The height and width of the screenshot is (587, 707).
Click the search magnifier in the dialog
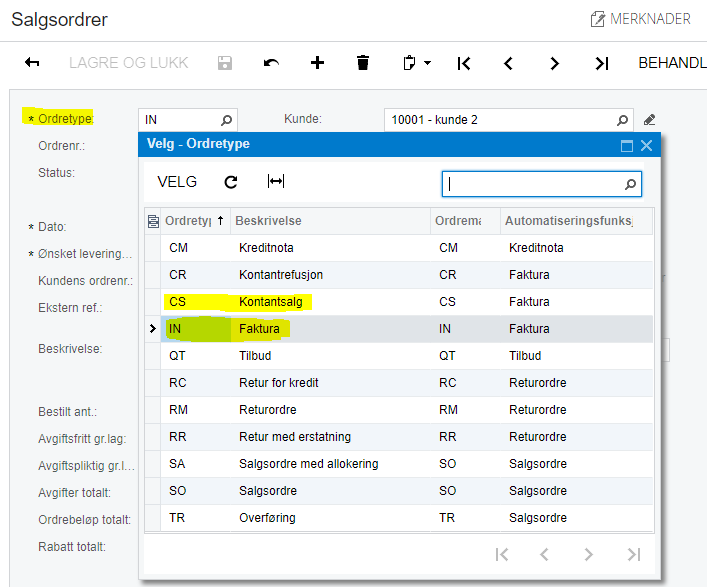pos(630,184)
